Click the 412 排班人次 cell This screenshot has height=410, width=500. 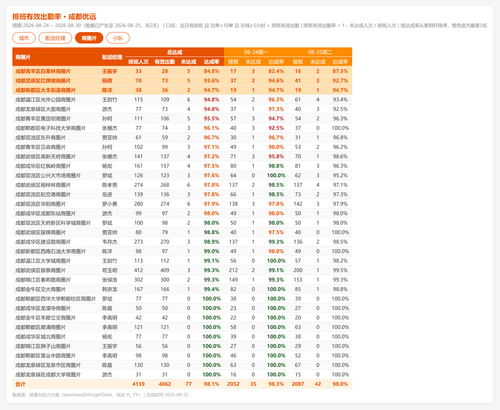(138, 270)
